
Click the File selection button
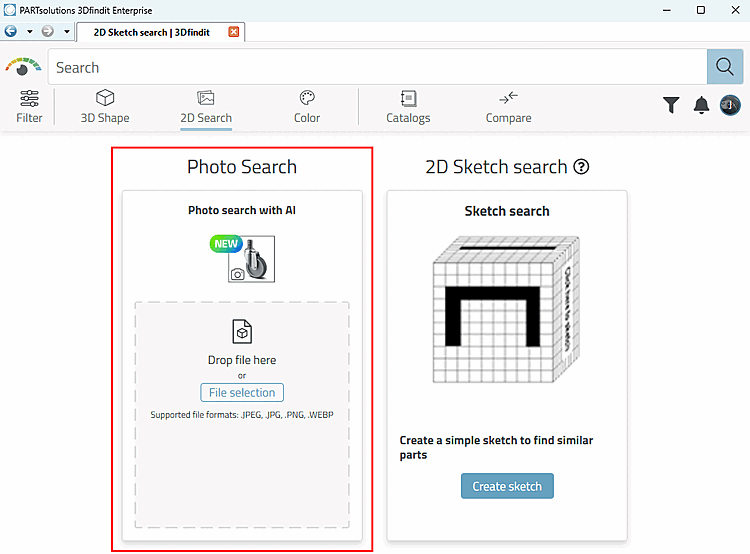242,393
